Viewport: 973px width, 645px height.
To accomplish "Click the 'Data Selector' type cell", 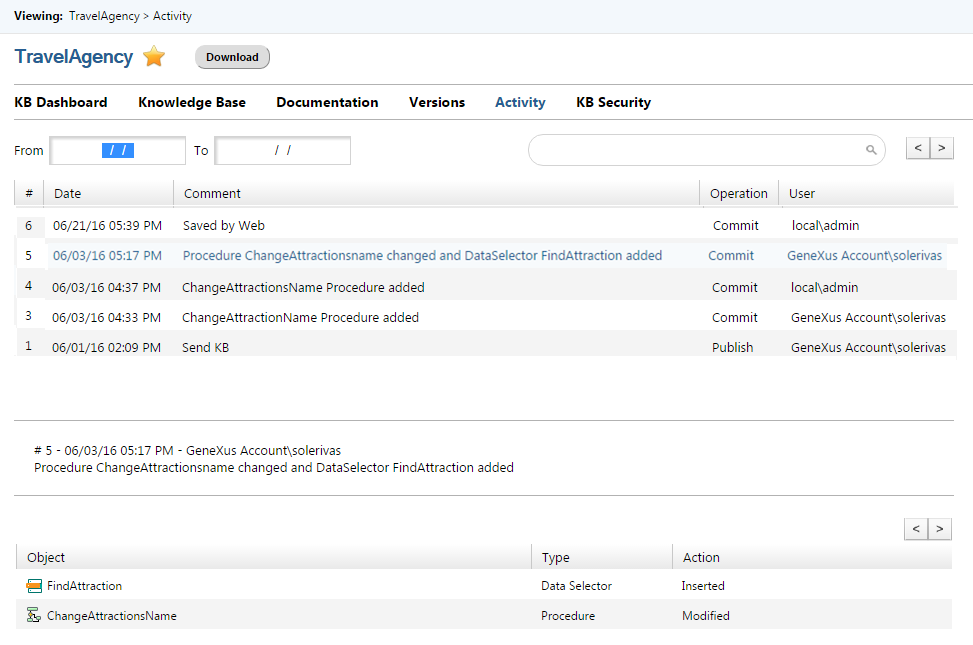I will point(576,585).
